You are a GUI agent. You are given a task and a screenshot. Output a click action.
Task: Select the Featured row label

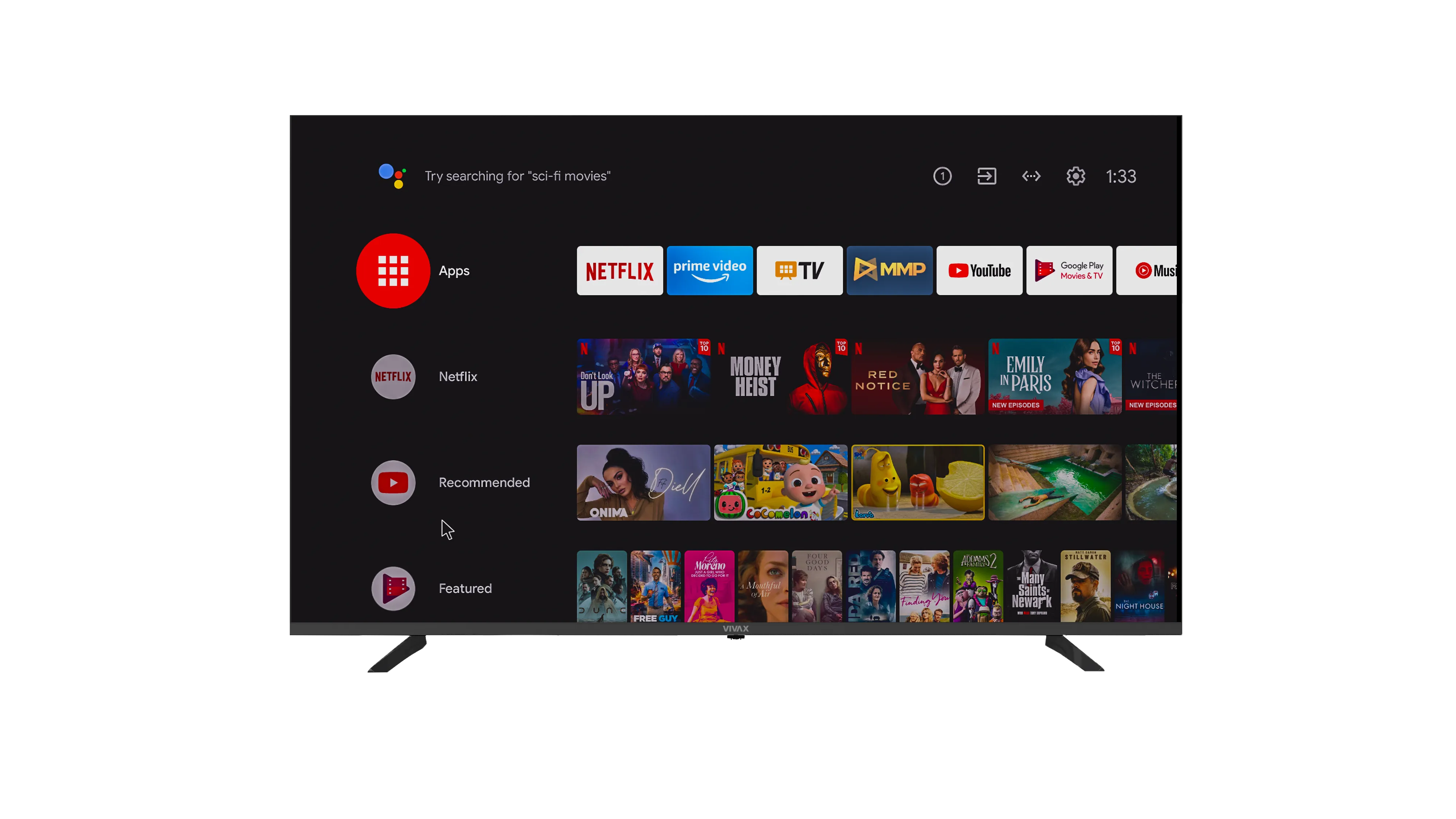(x=465, y=588)
